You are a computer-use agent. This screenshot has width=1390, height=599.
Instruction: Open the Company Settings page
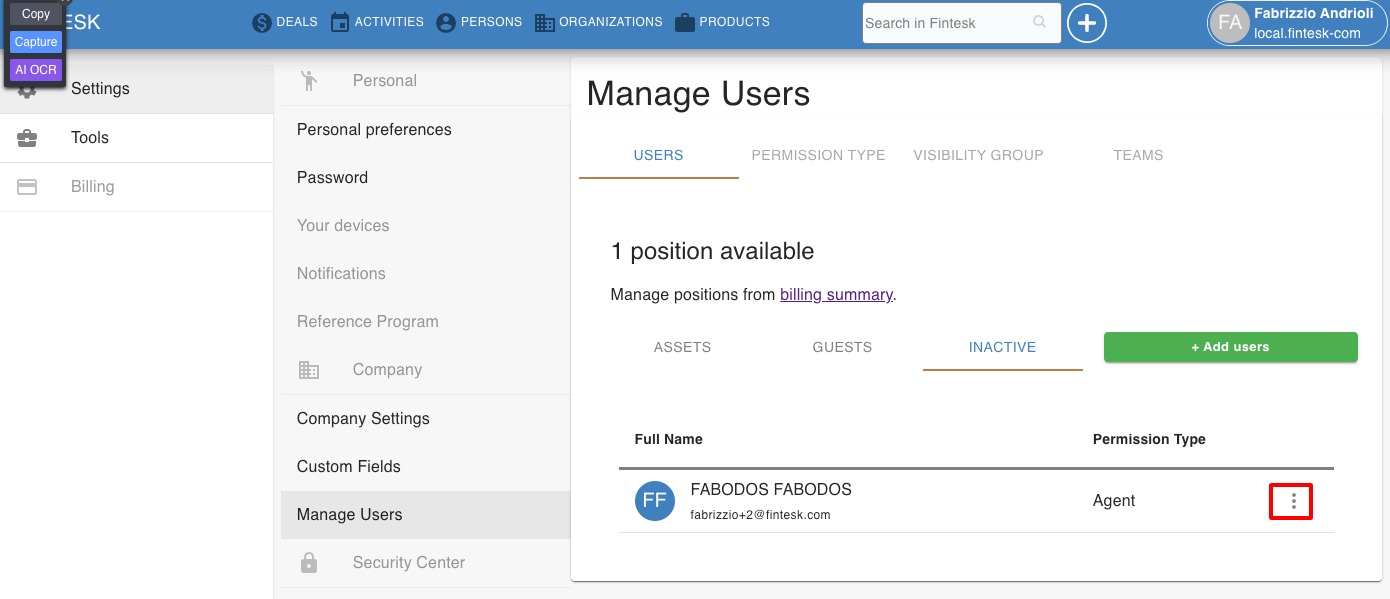pos(425,419)
